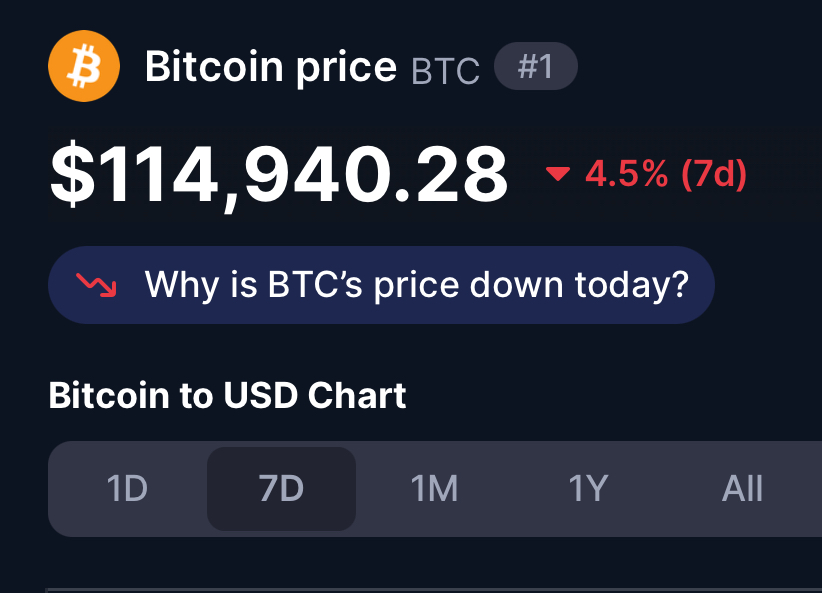Screen dimensions: 822x593
Task: Select the 7D chart range
Action: click(282, 489)
